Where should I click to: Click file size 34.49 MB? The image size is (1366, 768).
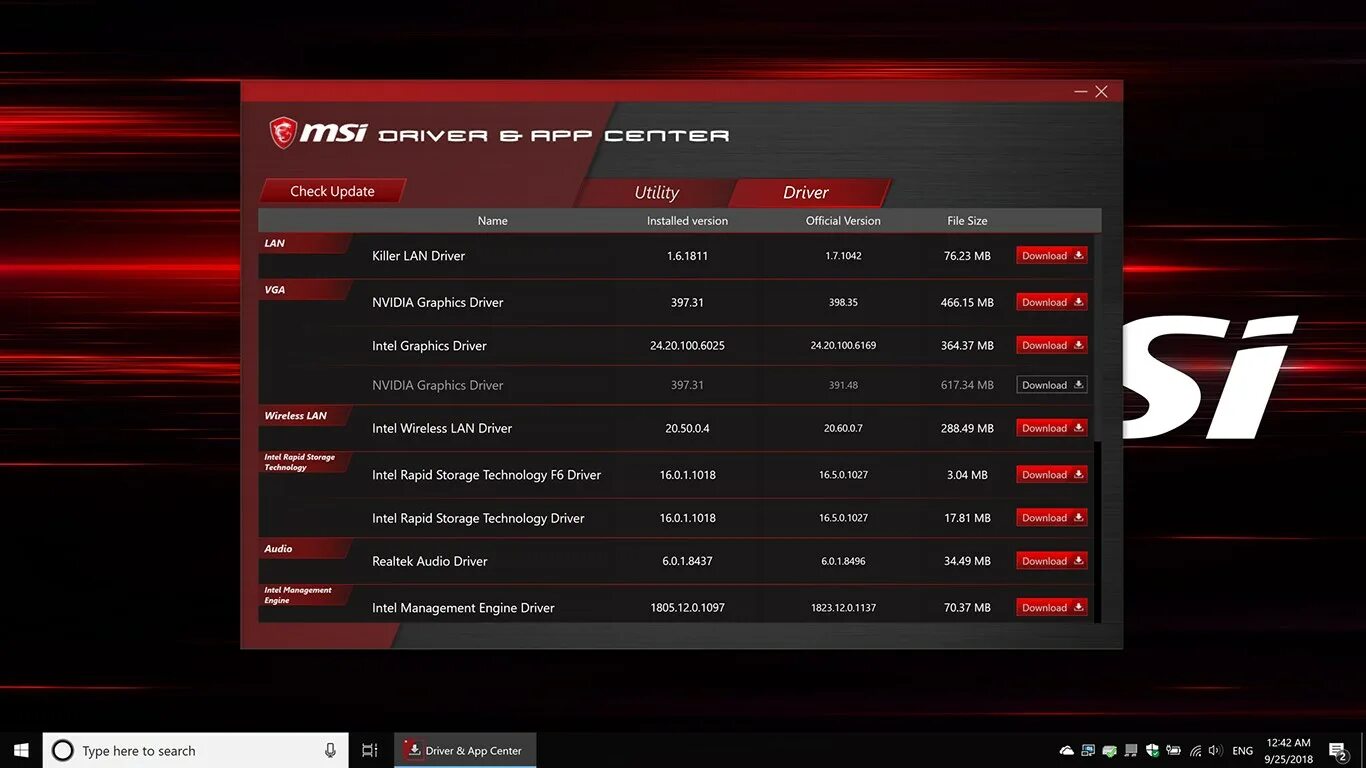967,561
